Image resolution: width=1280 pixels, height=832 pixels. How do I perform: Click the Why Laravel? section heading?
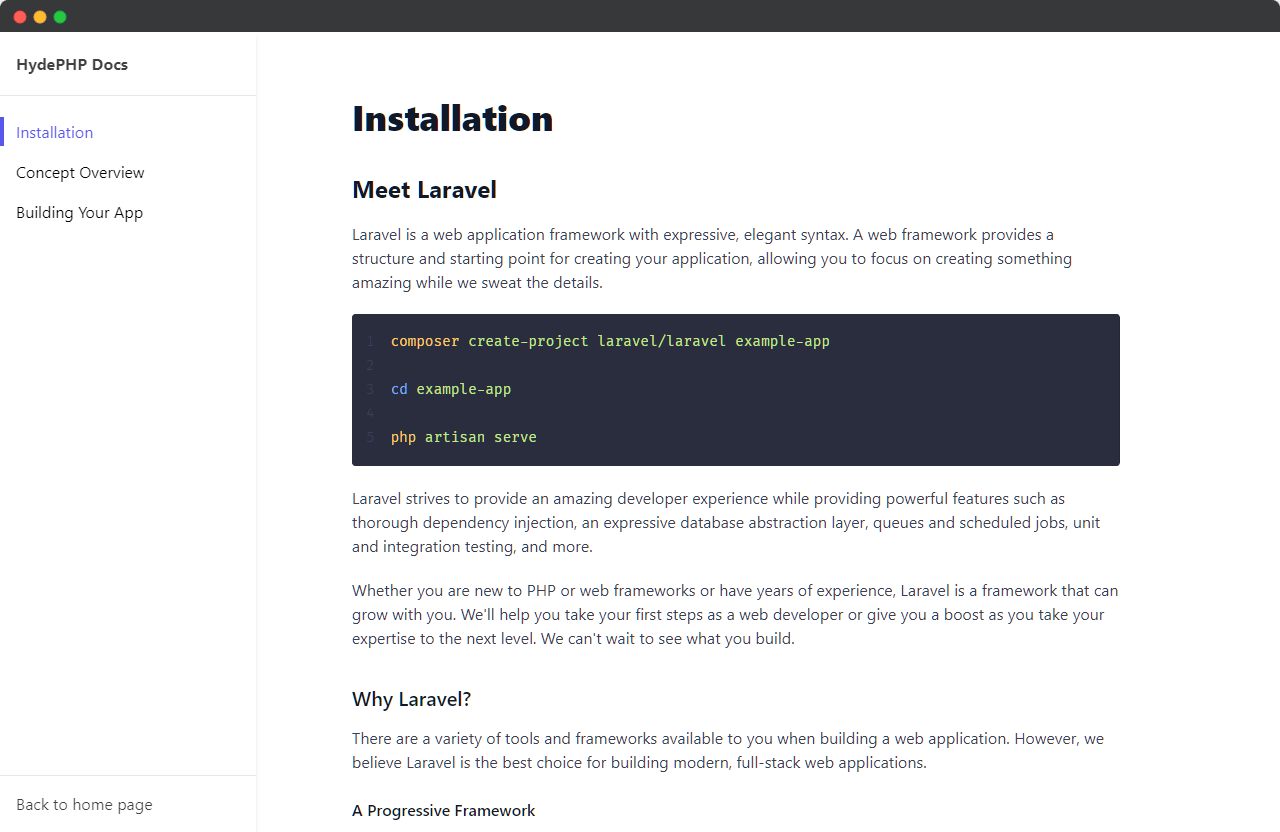[411, 699]
